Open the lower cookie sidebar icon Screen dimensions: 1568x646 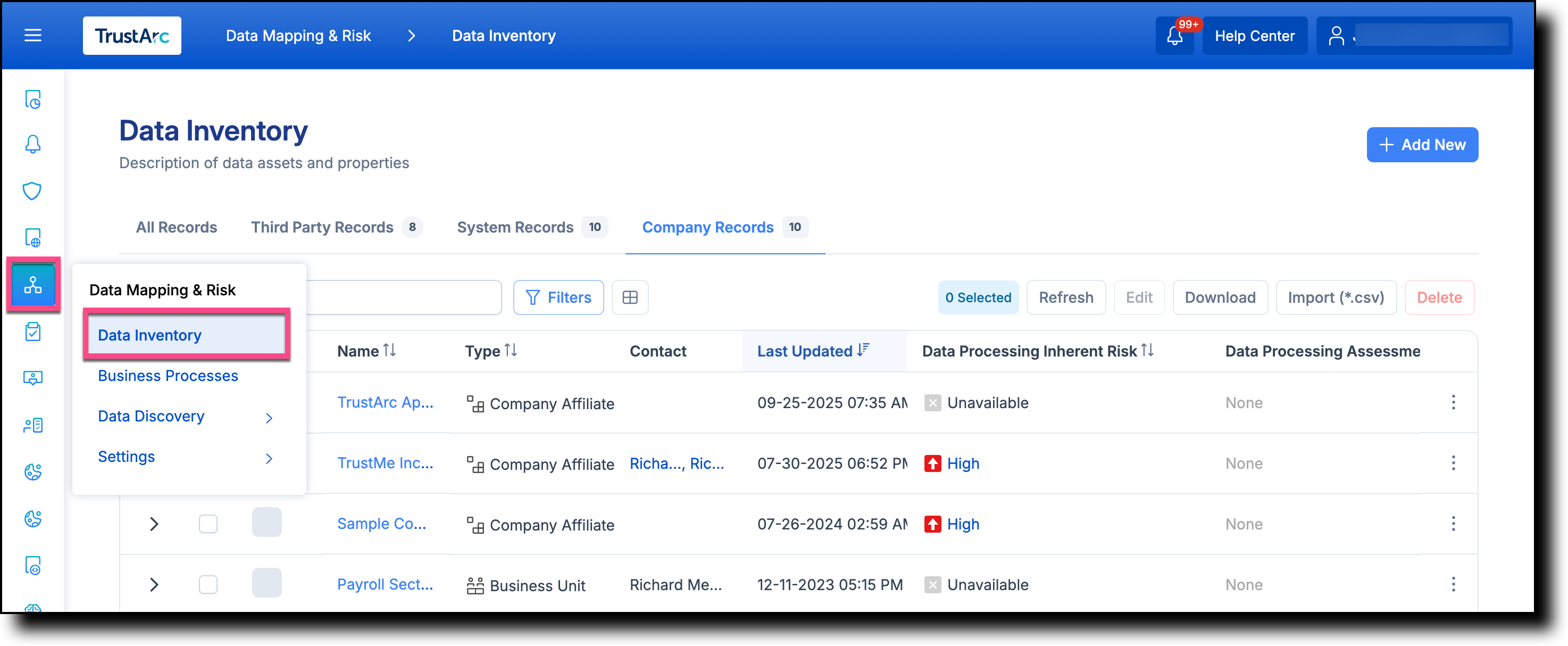tap(33, 519)
